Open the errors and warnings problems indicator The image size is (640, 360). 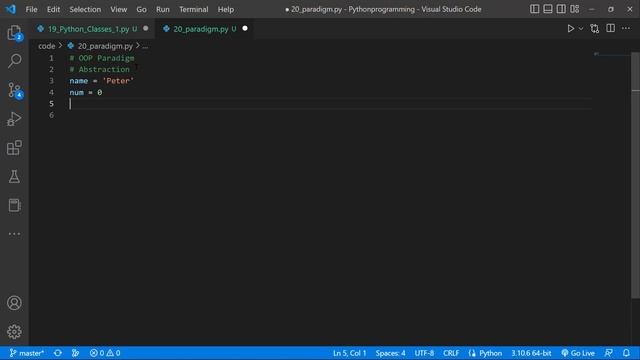tap(105, 353)
